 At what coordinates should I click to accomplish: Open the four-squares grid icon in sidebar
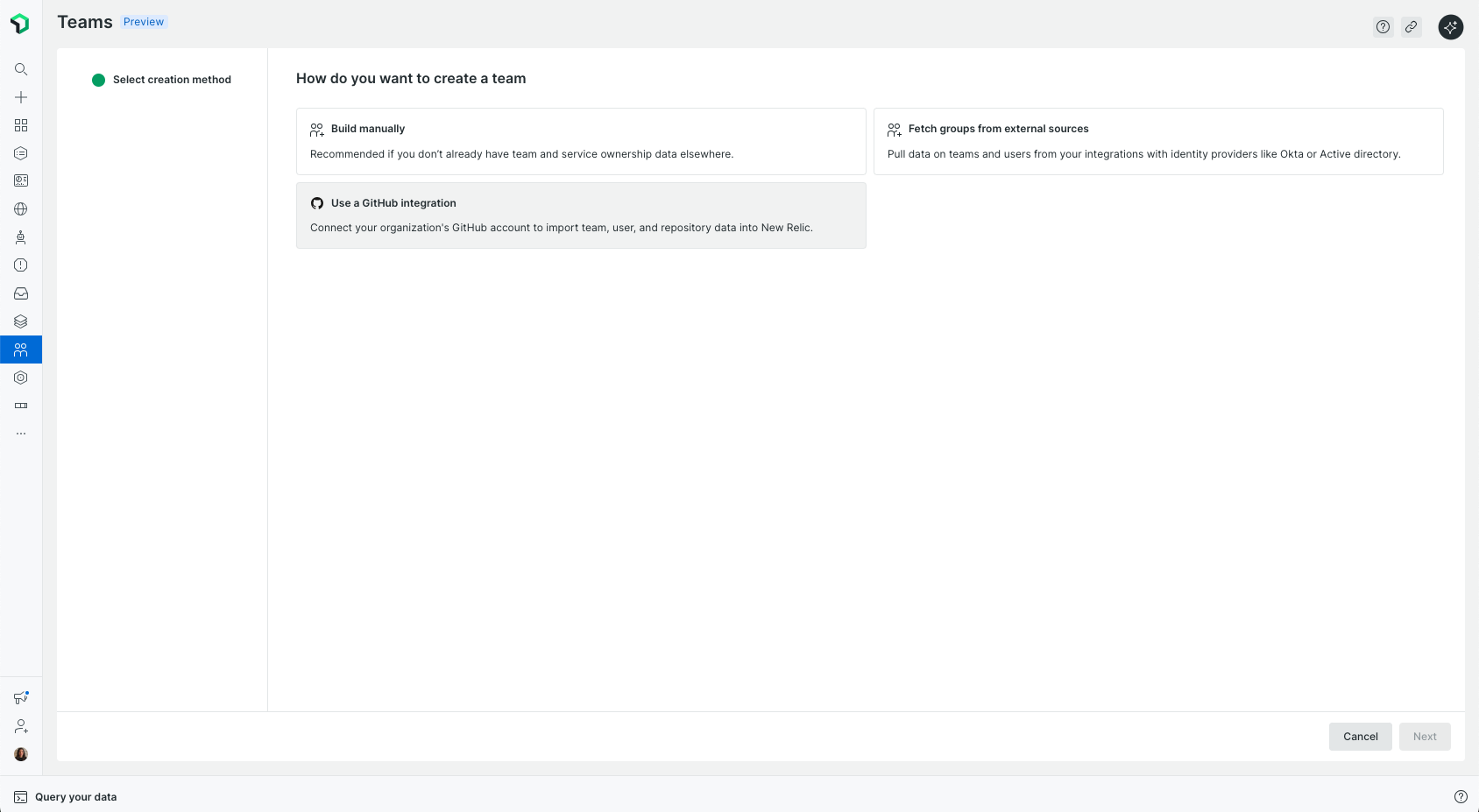21,125
